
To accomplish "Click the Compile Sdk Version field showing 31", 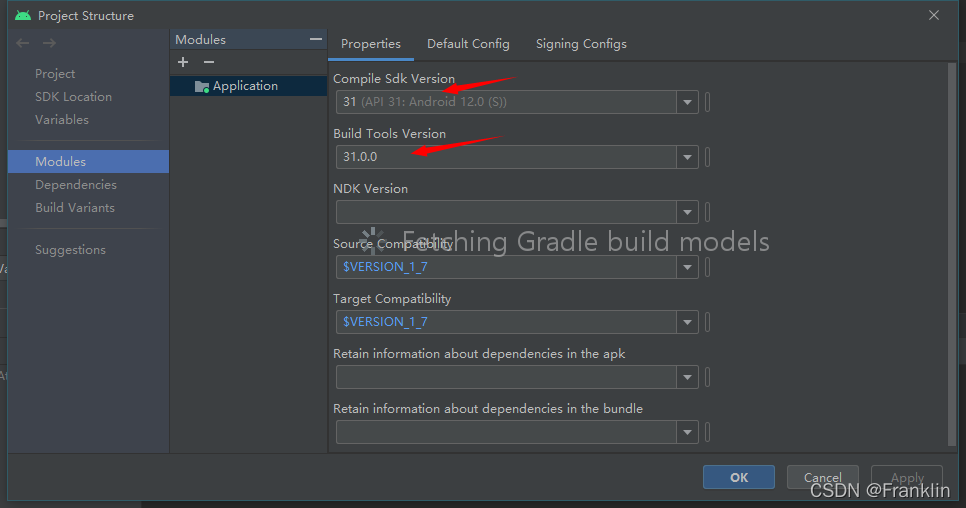I will pos(506,102).
